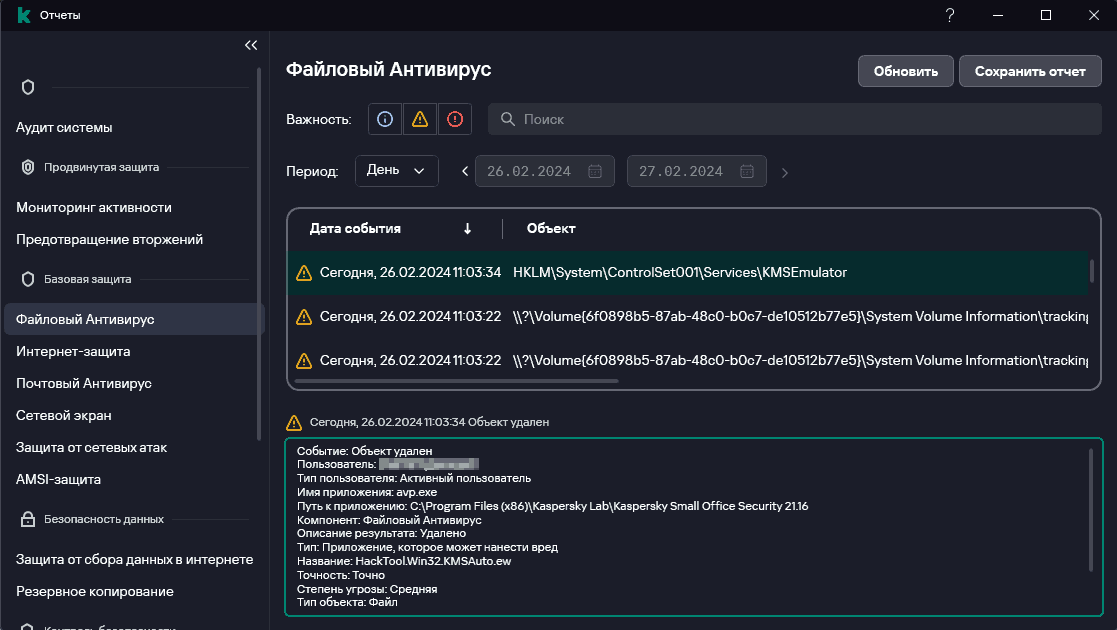
Task: Click the Сохранить отчет button
Action: point(1030,71)
